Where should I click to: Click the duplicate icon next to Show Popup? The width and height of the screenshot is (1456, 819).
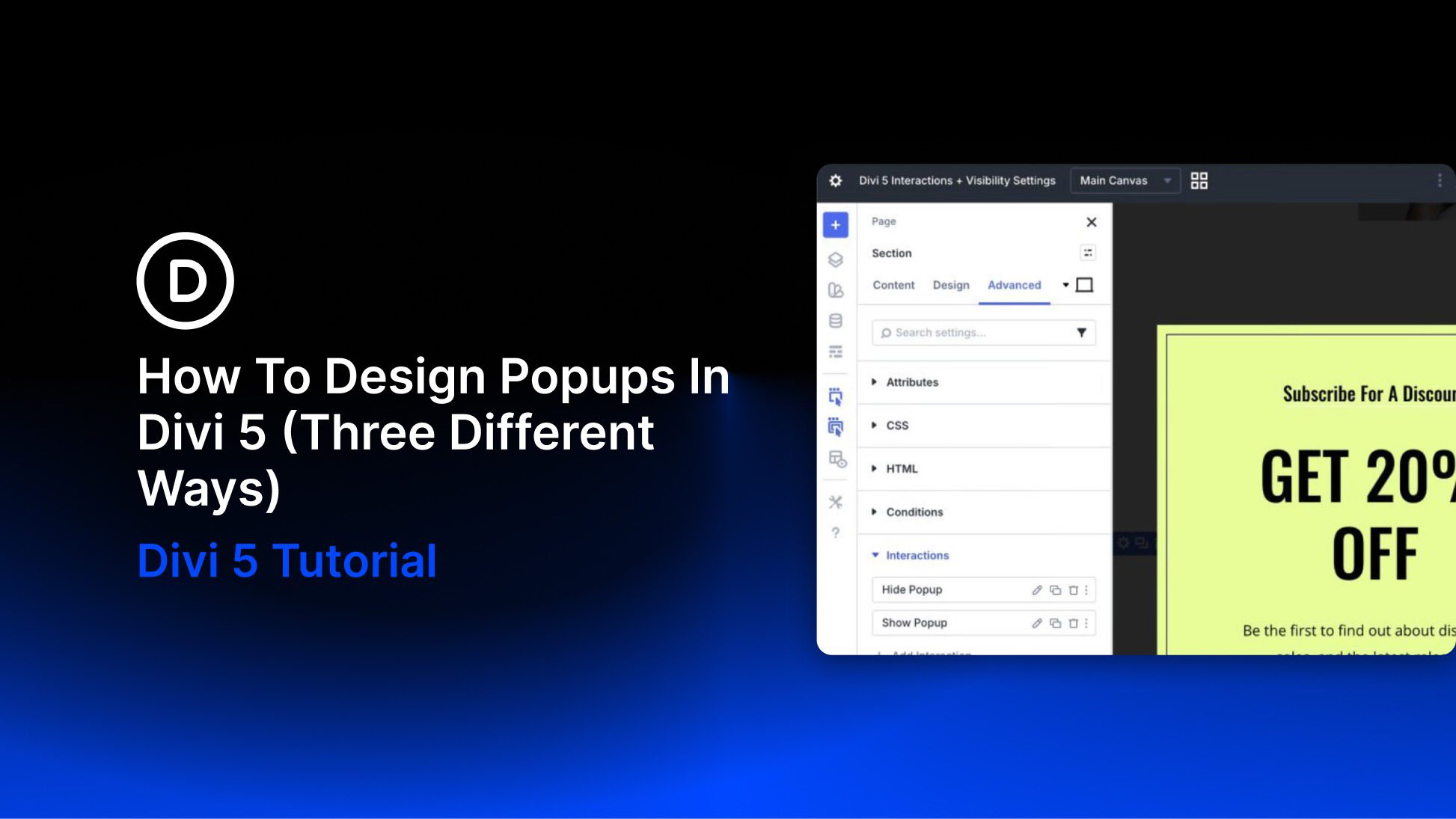click(1055, 623)
